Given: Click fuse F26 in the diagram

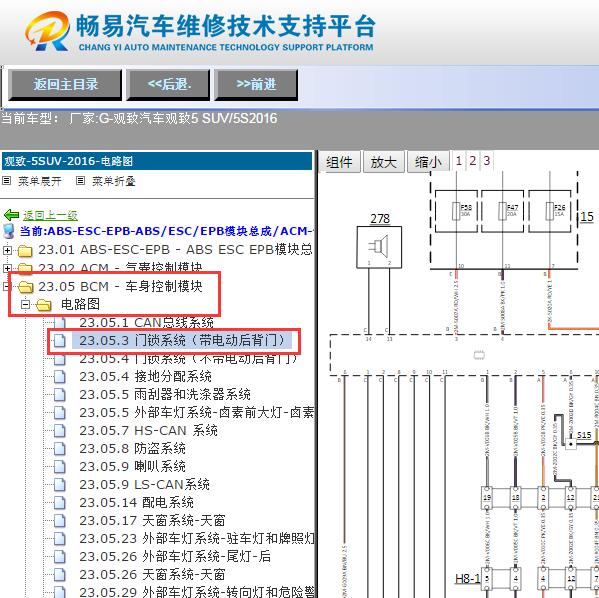Looking at the screenshot, I should 550,211.
